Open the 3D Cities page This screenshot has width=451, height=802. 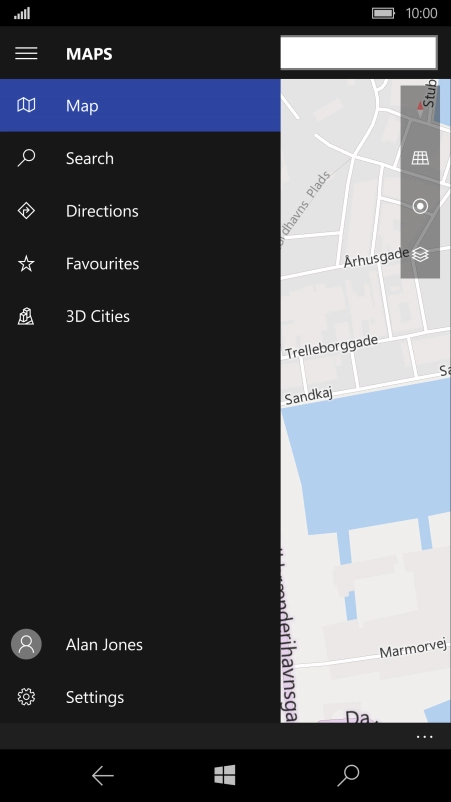(140, 316)
